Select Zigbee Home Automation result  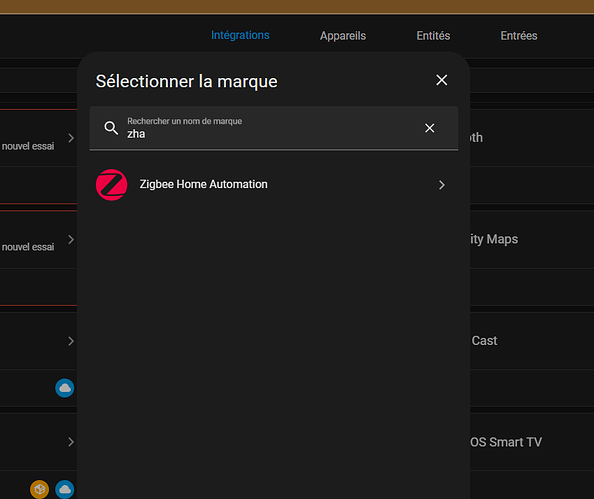[x=274, y=185]
